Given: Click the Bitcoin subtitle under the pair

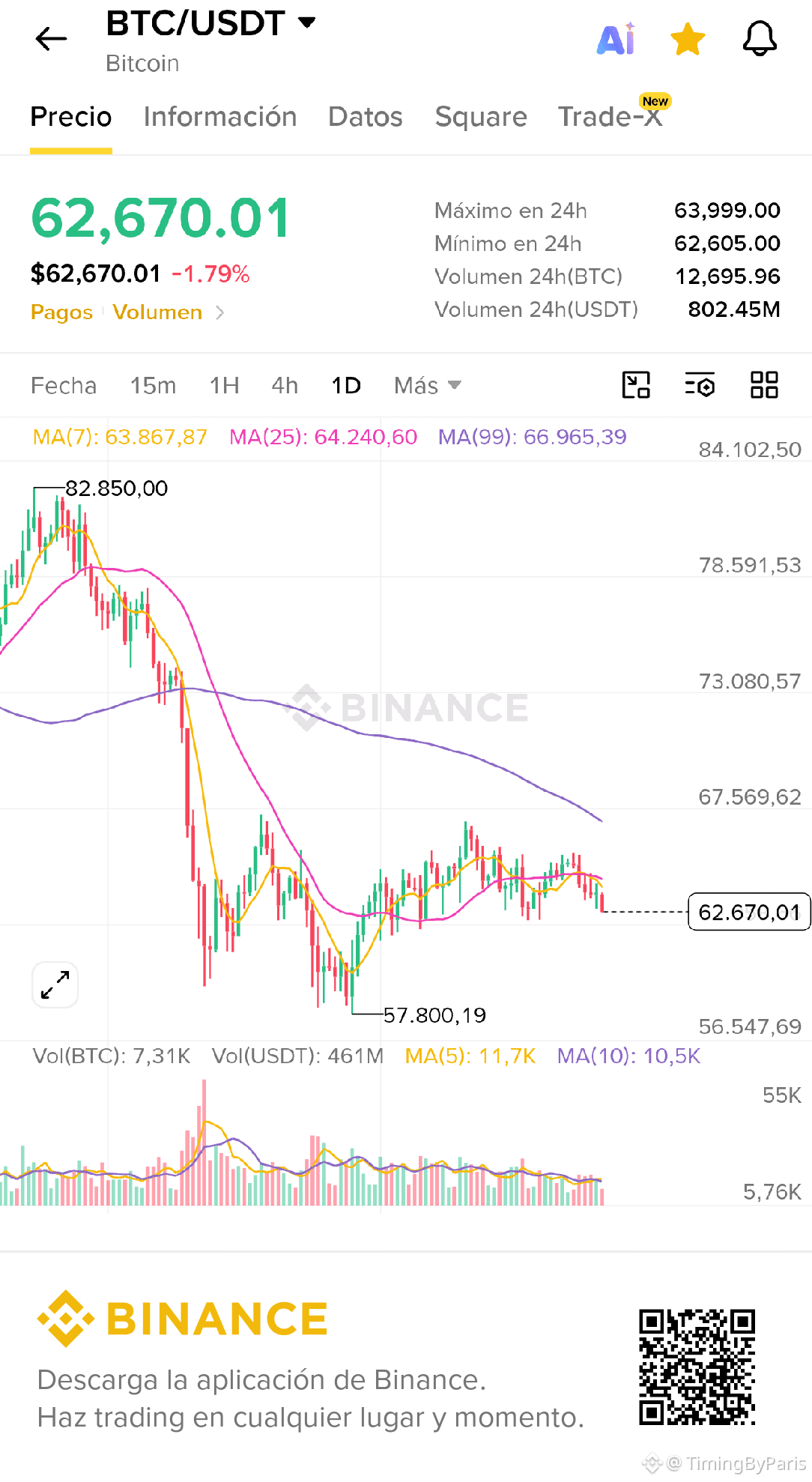Looking at the screenshot, I should tap(142, 64).
